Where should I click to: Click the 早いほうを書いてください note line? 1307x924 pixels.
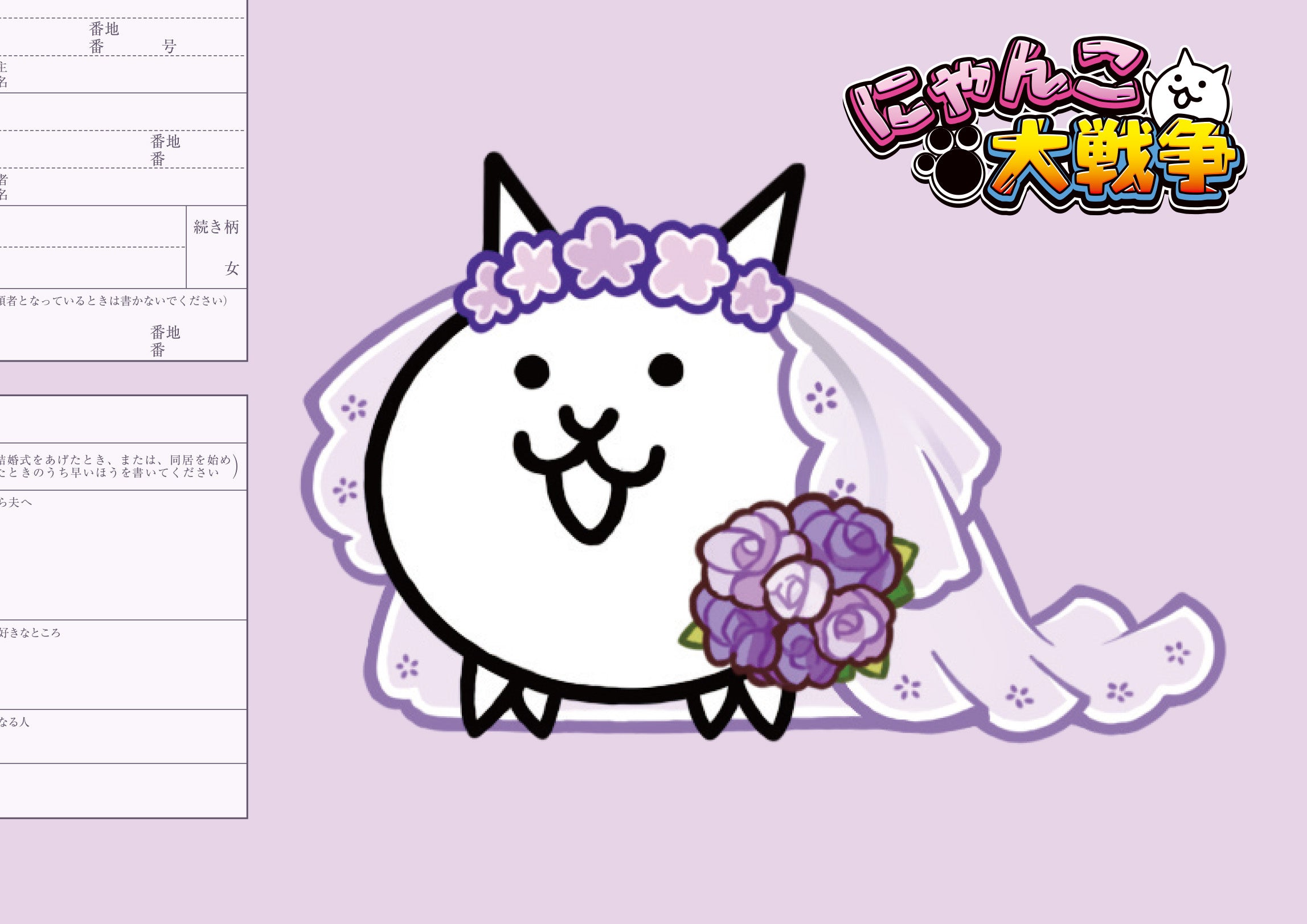109,473
